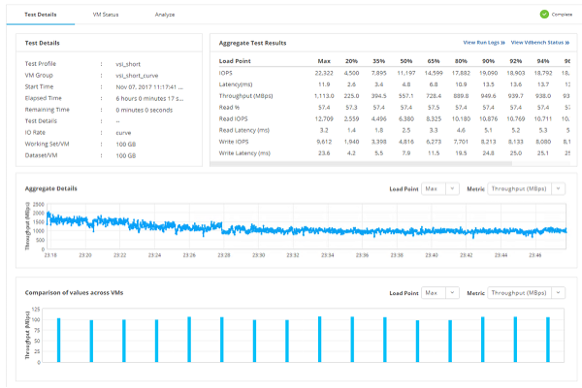Image resolution: width=582 pixels, height=388 pixels.
Task: Click the last VM bar in comparison chart
Action: pos(548,339)
